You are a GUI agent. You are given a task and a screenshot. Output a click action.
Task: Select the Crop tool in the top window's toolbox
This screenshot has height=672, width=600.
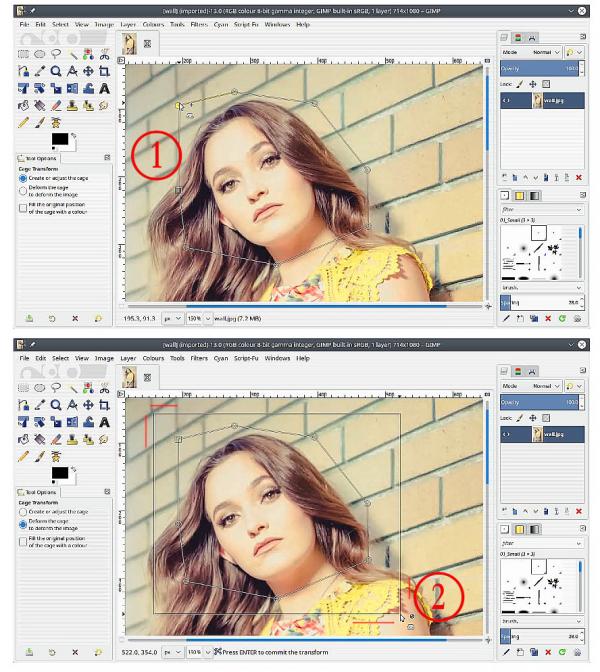tap(104, 71)
